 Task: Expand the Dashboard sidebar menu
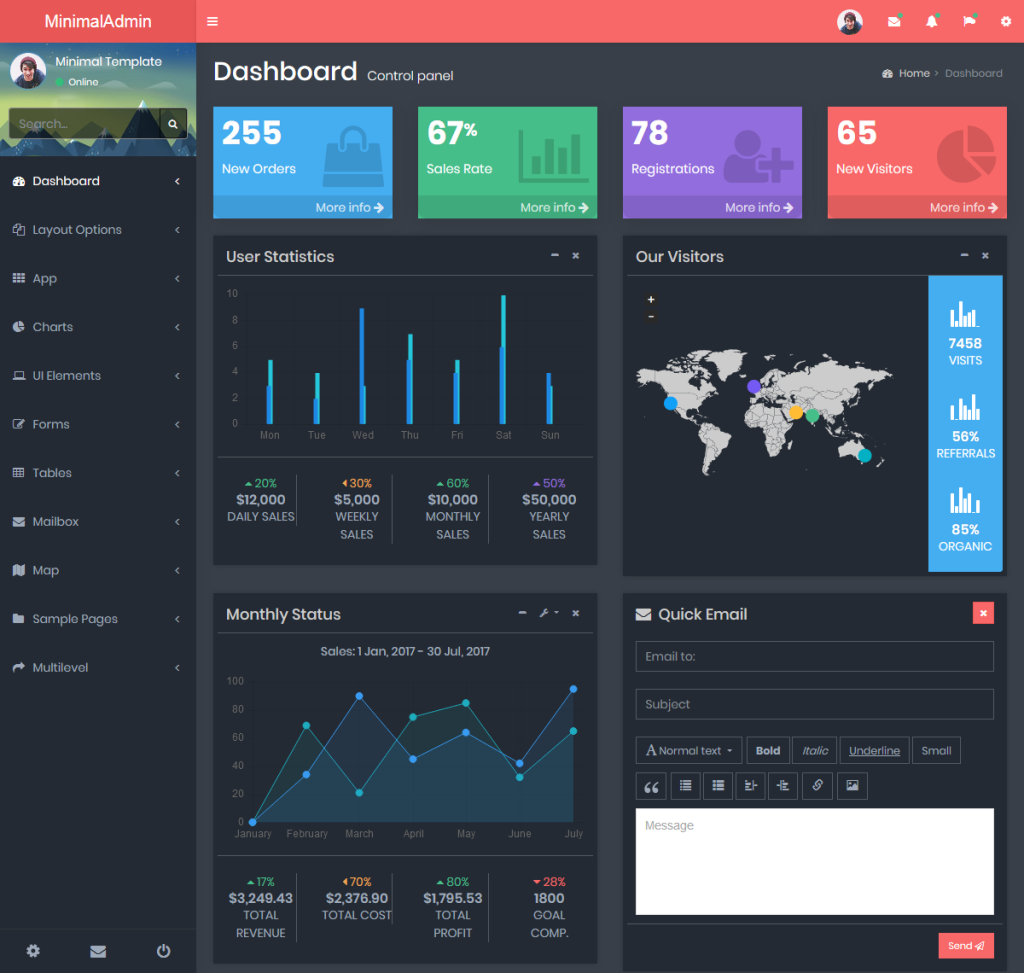coord(98,181)
